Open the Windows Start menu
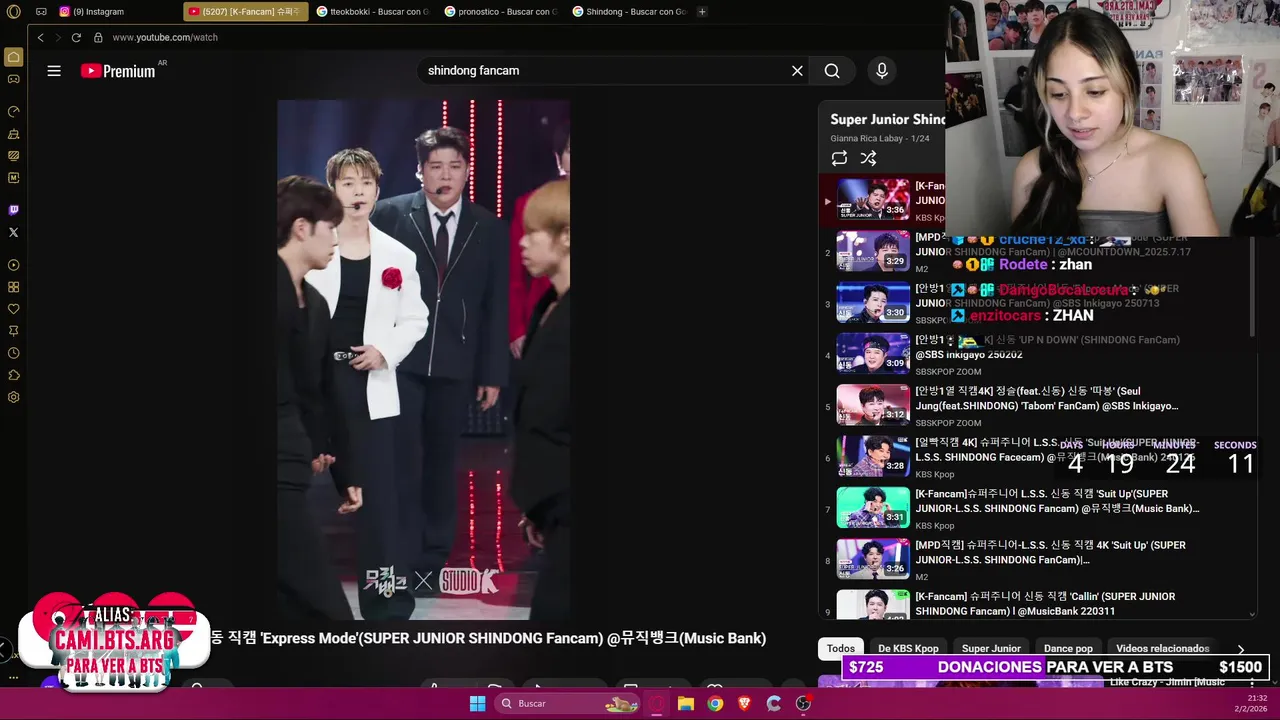The height and width of the screenshot is (720, 1280). pyautogui.click(x=477, y=703)
